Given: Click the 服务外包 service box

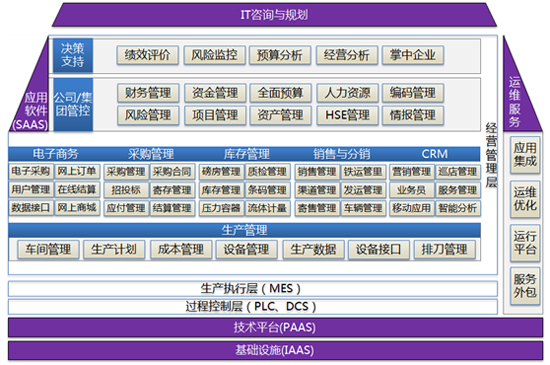Looking at the screenshot, I should [525, 286].
